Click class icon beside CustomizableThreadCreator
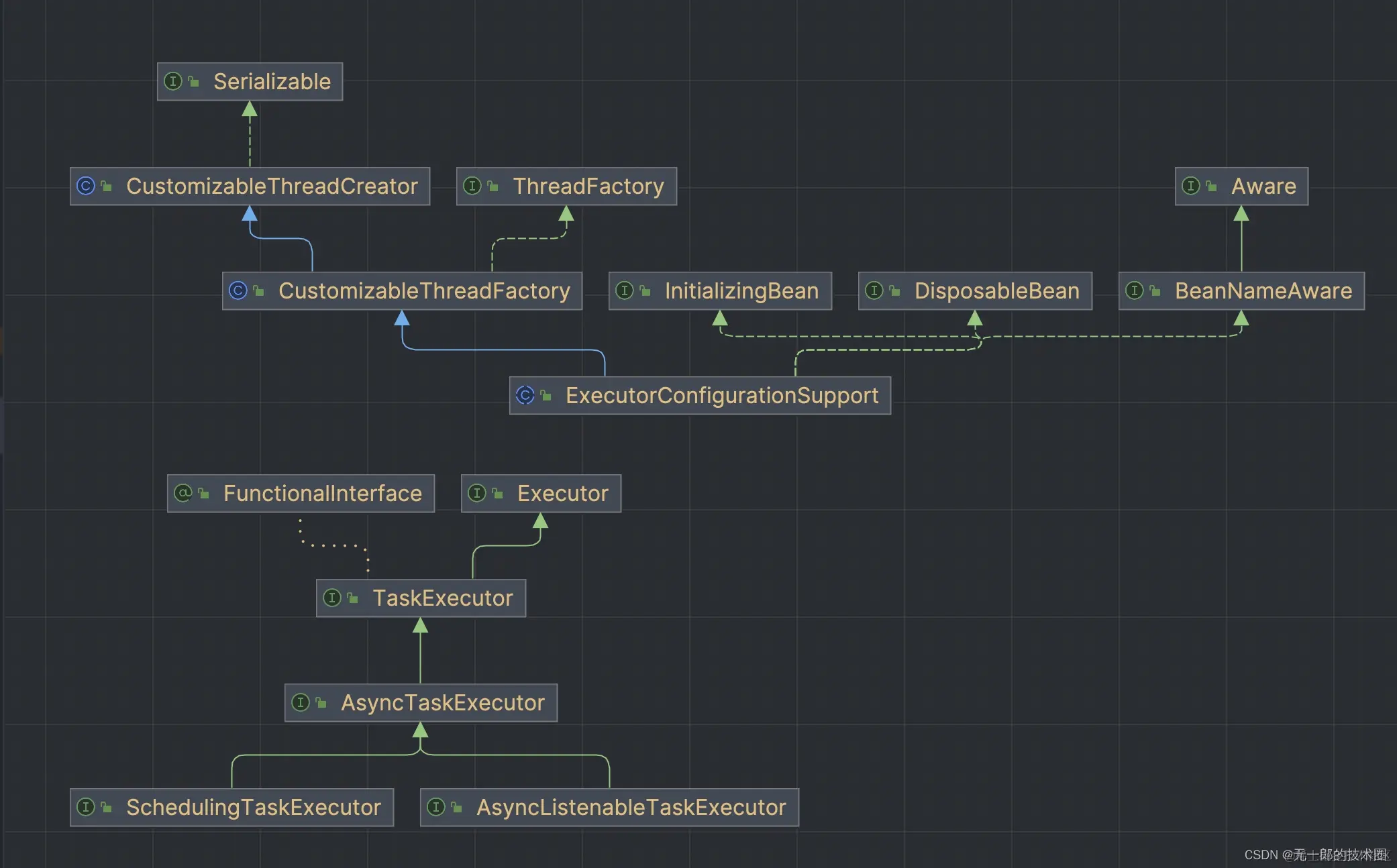This screenshot has width=1397, height=868. click(86, 186)
